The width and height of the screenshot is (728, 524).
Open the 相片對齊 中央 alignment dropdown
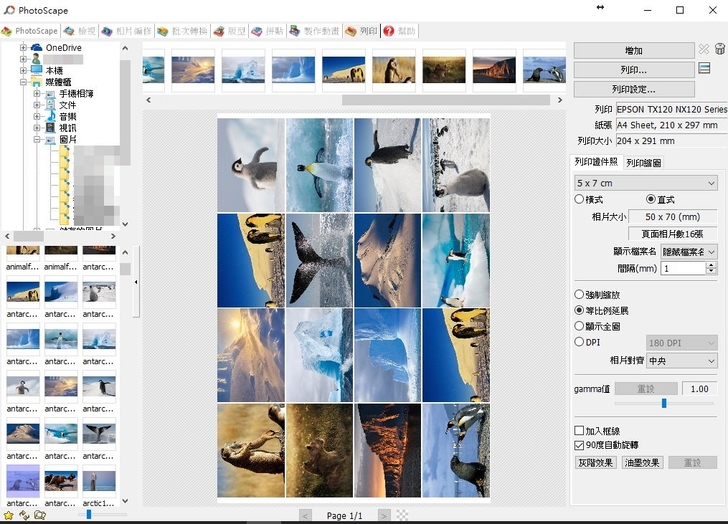click(682, 360)
